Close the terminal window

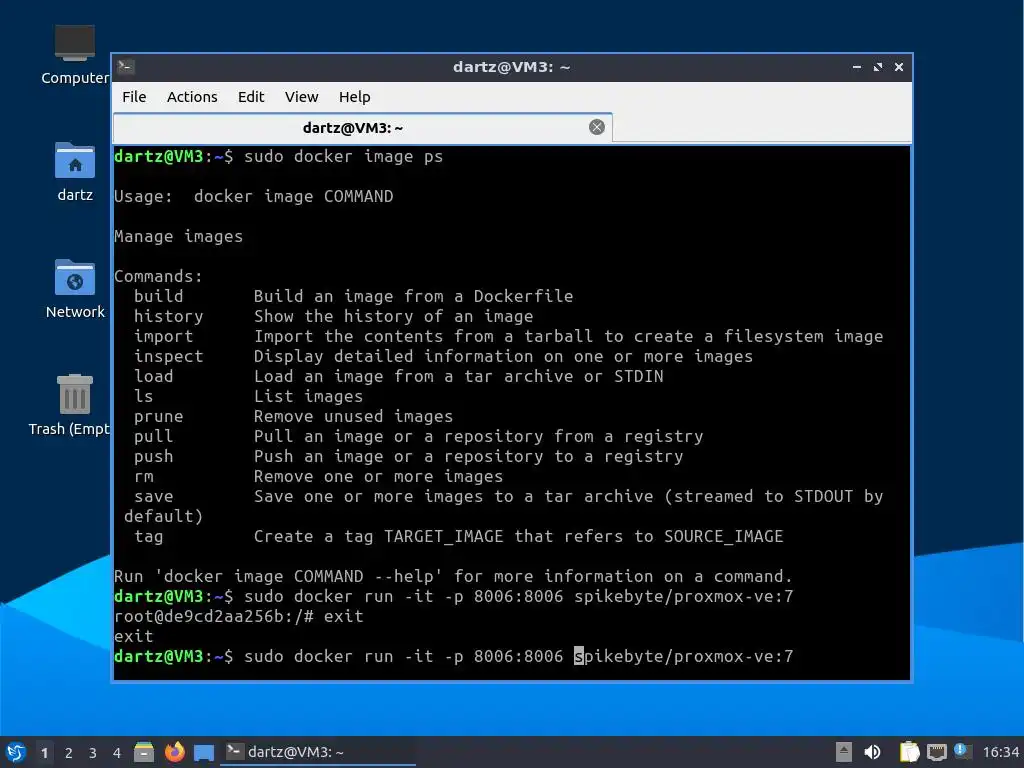(899, 67)
